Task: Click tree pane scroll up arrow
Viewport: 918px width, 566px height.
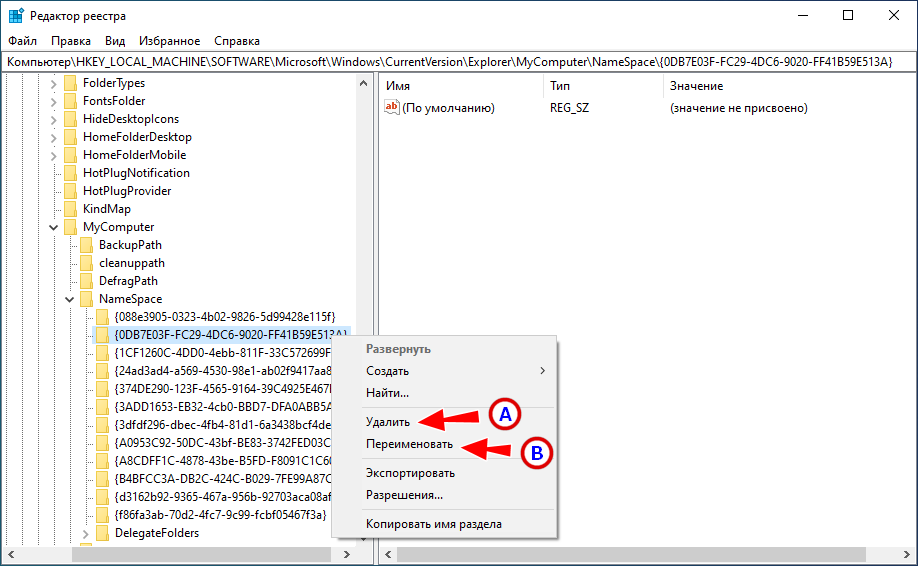Action: [x=364, y=84]
